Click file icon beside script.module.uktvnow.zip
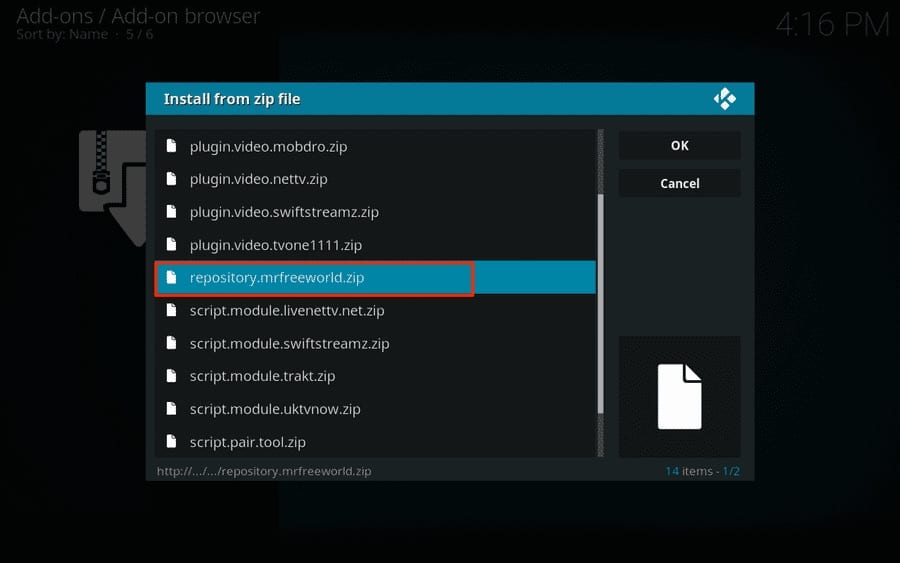 tap(171, 409)
